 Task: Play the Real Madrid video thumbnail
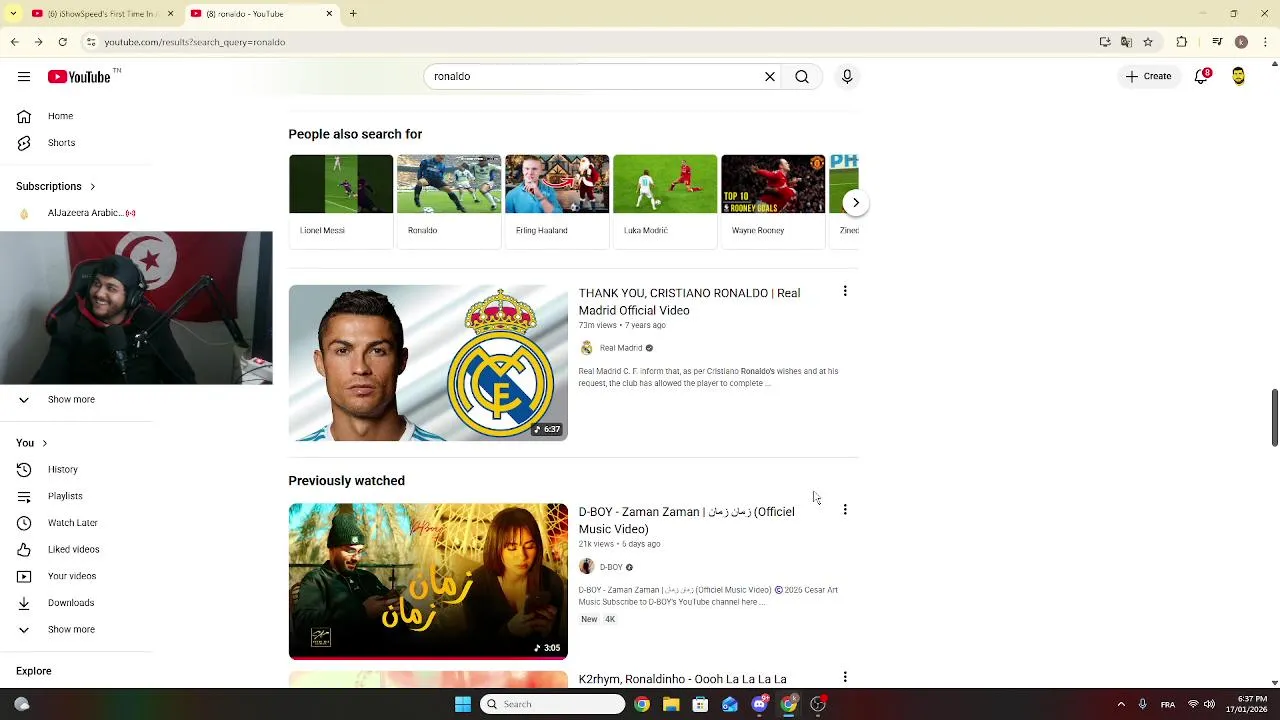428,363
